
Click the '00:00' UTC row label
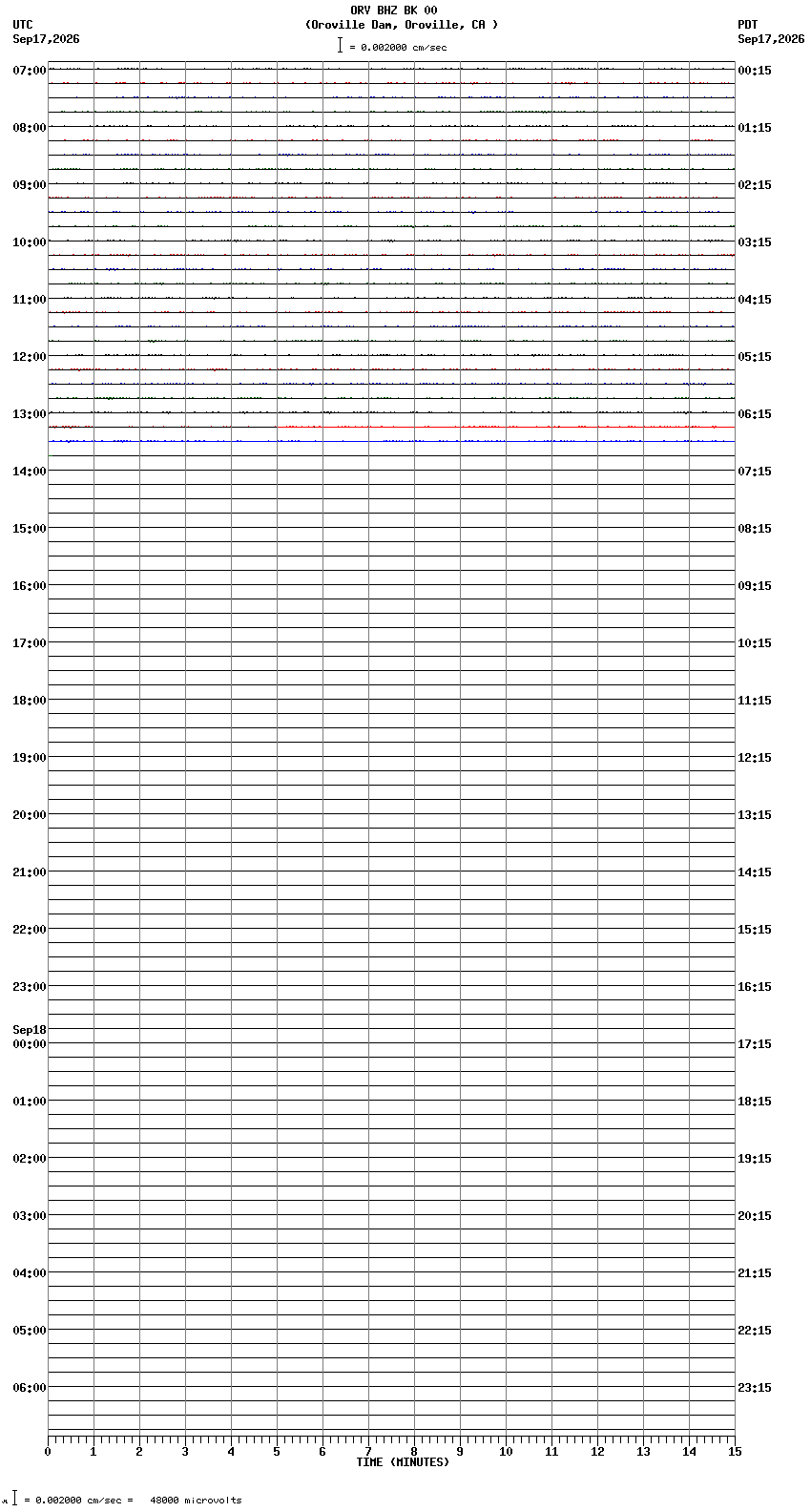click(30, 1044)
